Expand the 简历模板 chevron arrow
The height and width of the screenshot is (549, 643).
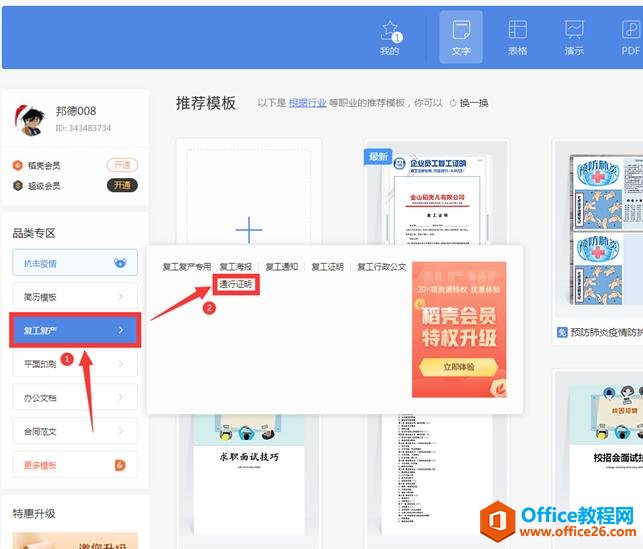click(121, 296)
